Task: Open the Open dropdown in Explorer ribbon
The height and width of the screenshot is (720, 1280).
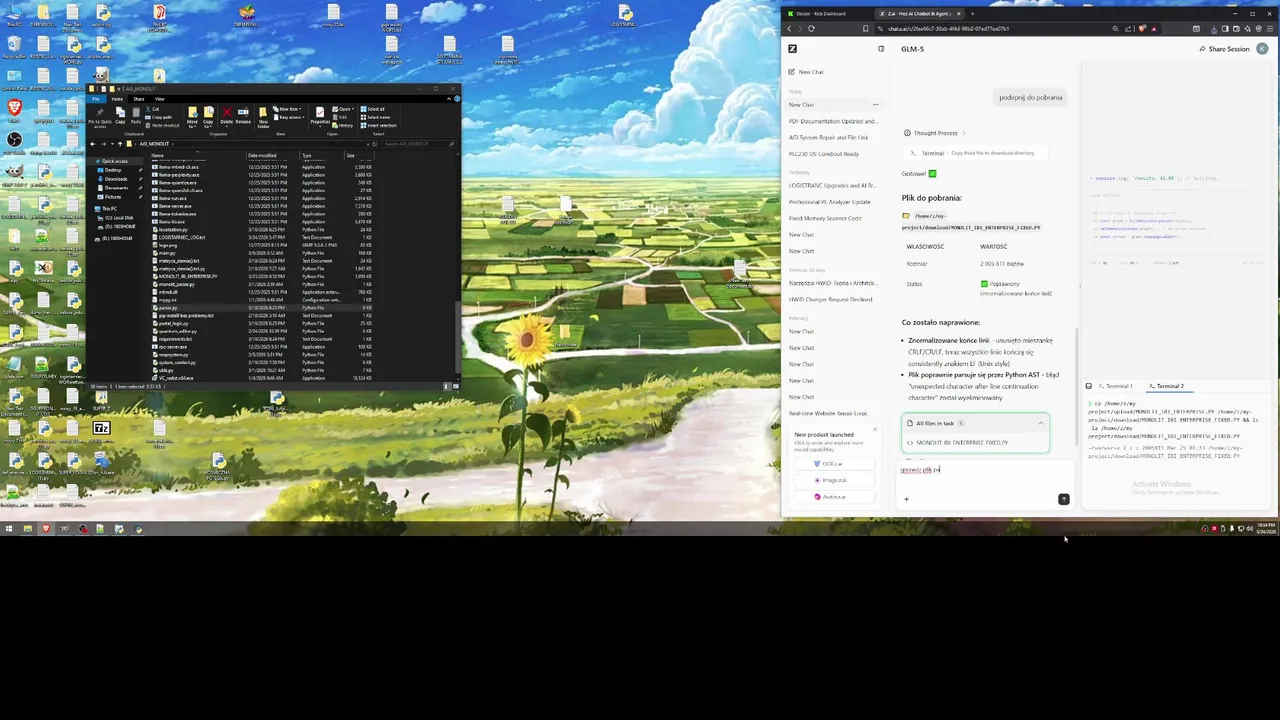Action: [x=343, y=109]
